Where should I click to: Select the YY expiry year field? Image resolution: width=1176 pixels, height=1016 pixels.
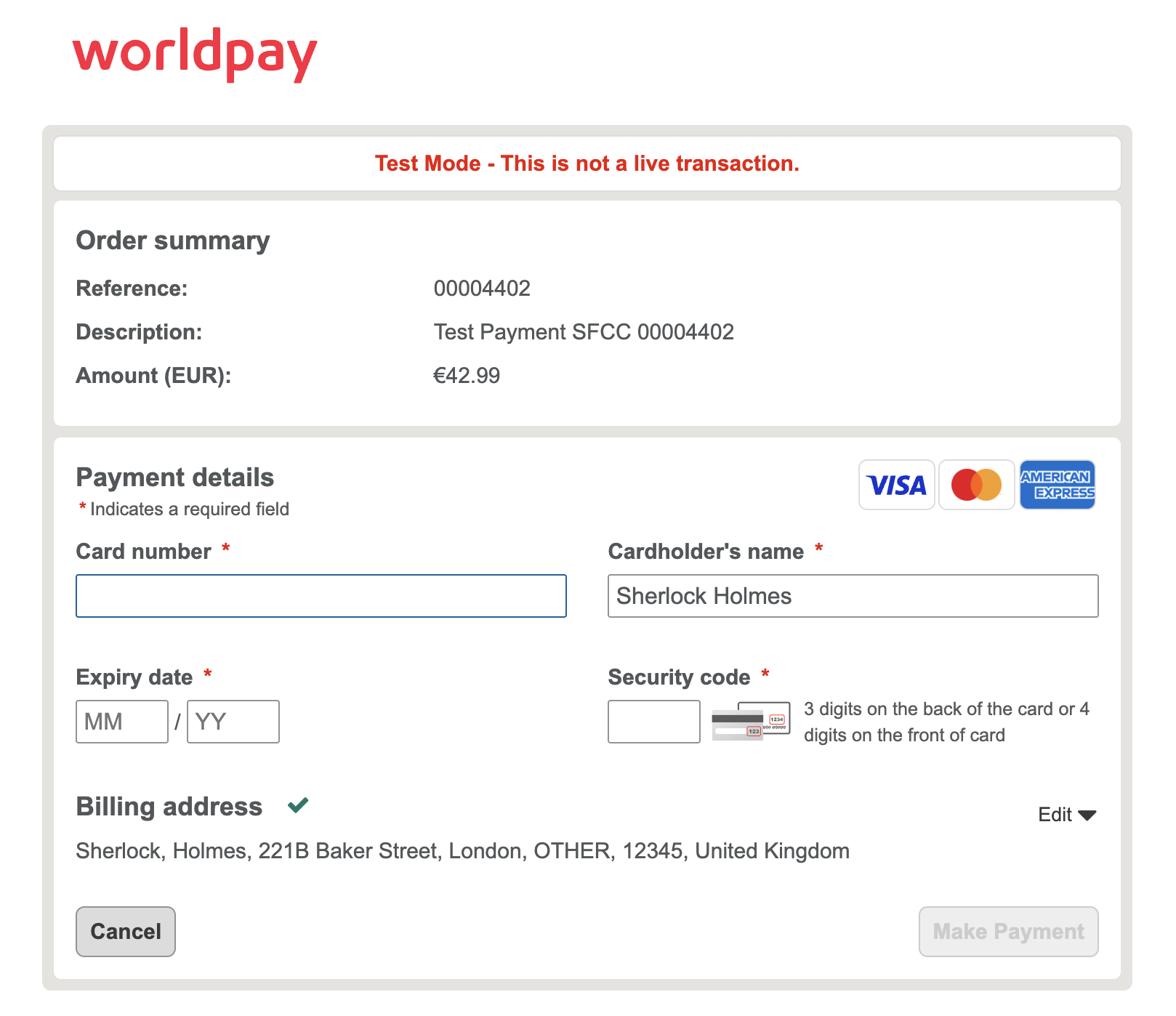click(x=233, y=722)
